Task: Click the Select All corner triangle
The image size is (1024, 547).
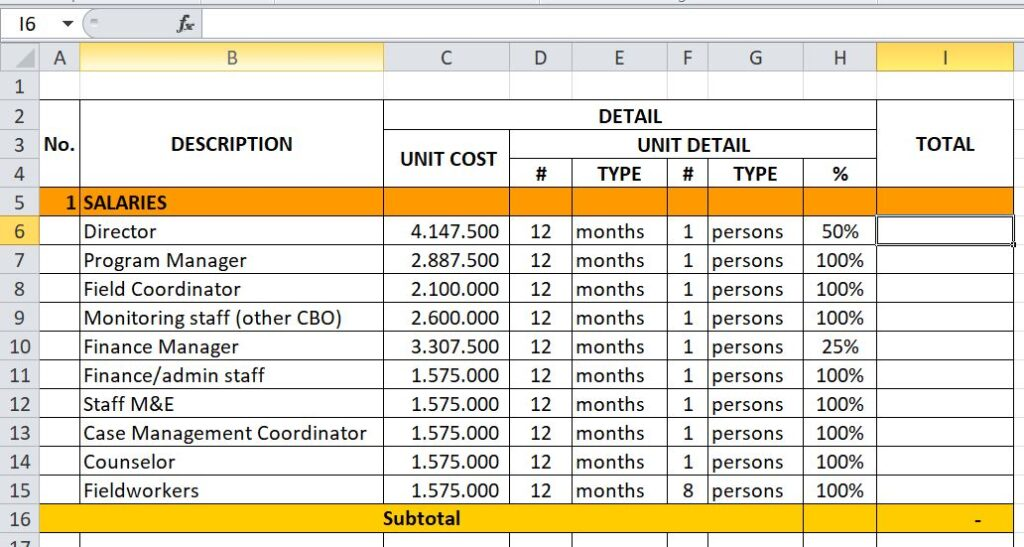Action: pos(20,59)
